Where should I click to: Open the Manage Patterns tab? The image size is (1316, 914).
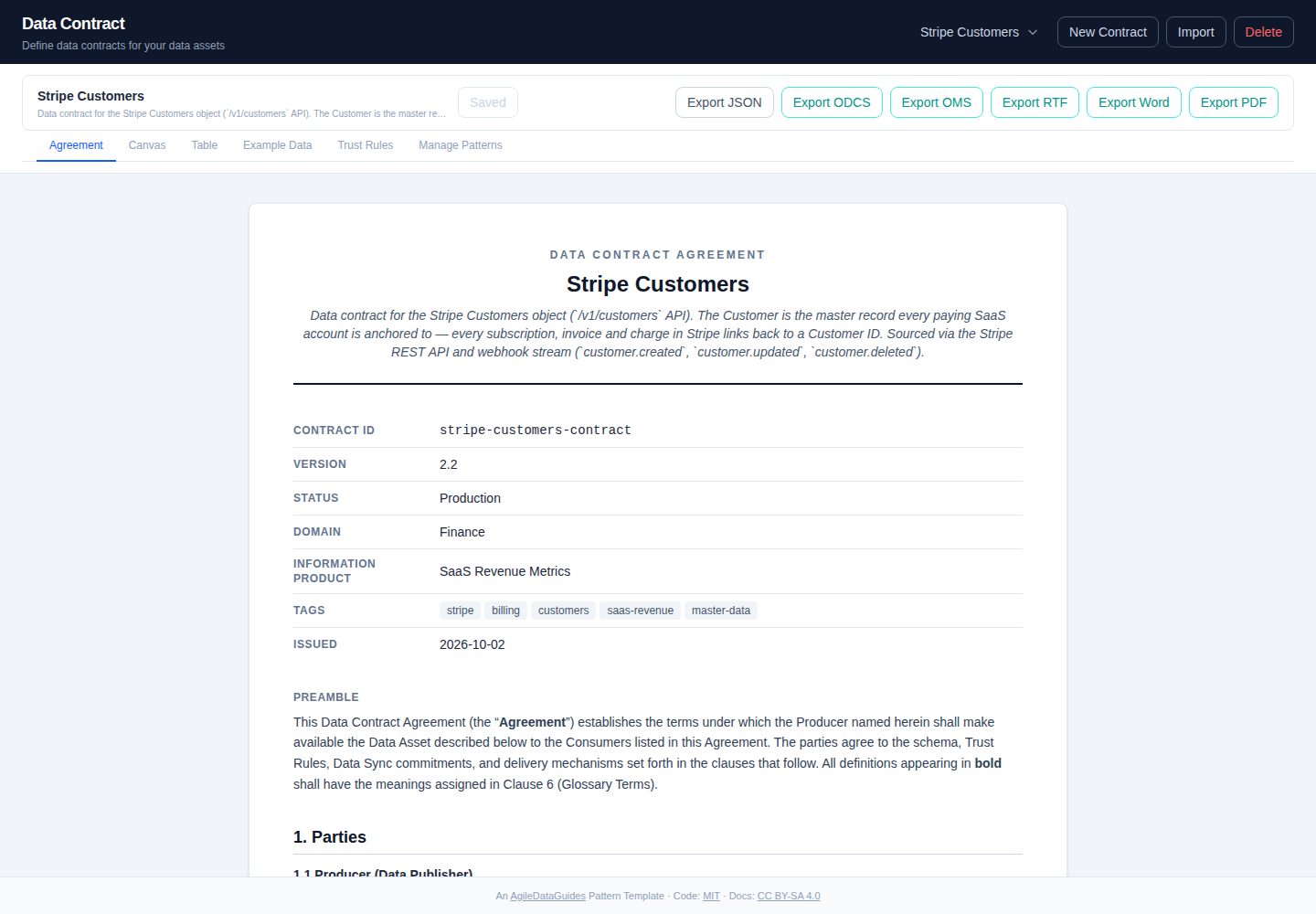pyautogui.click(x=461, y=145)
